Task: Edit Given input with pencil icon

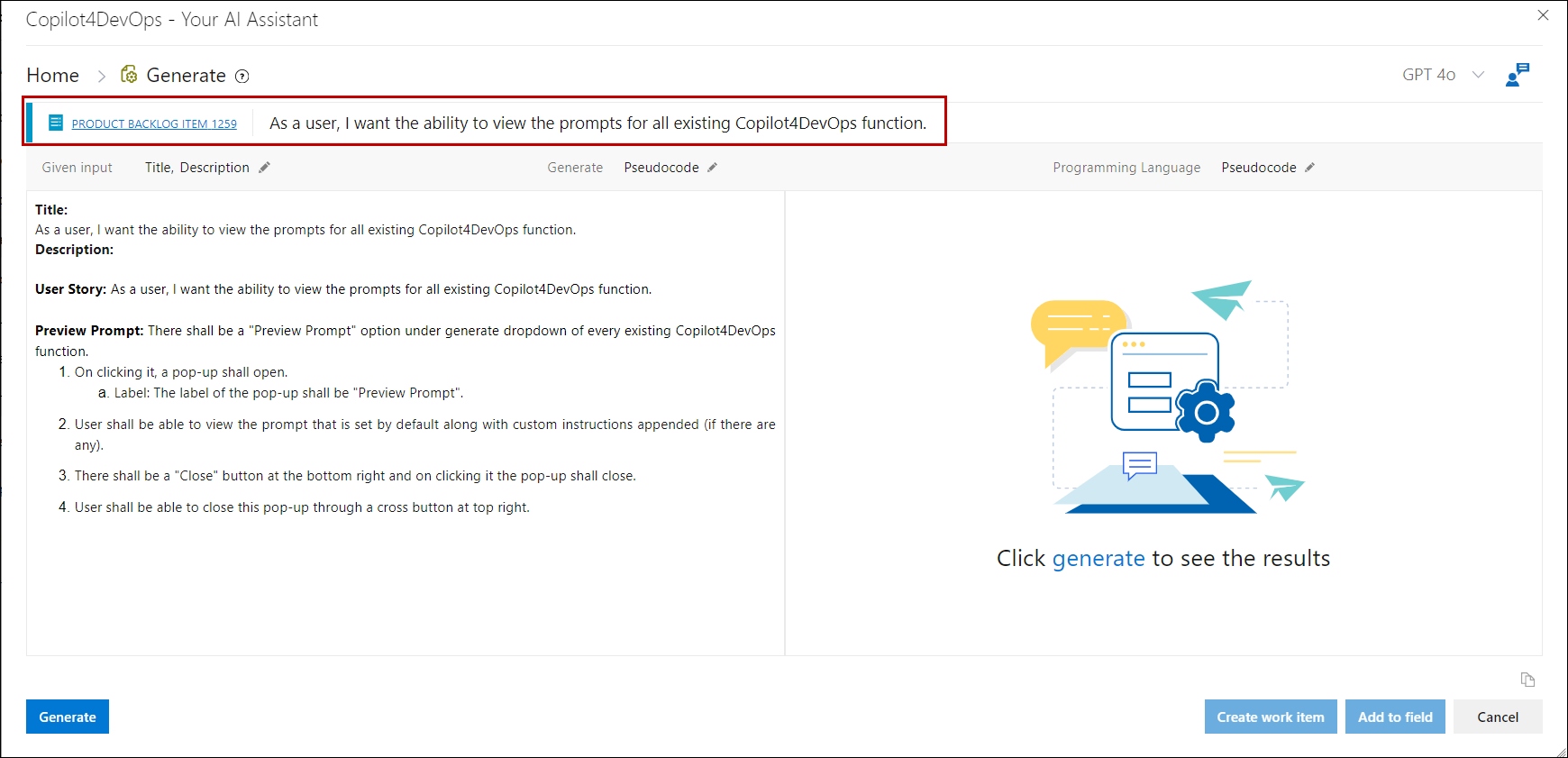Action: coord(264,168)
